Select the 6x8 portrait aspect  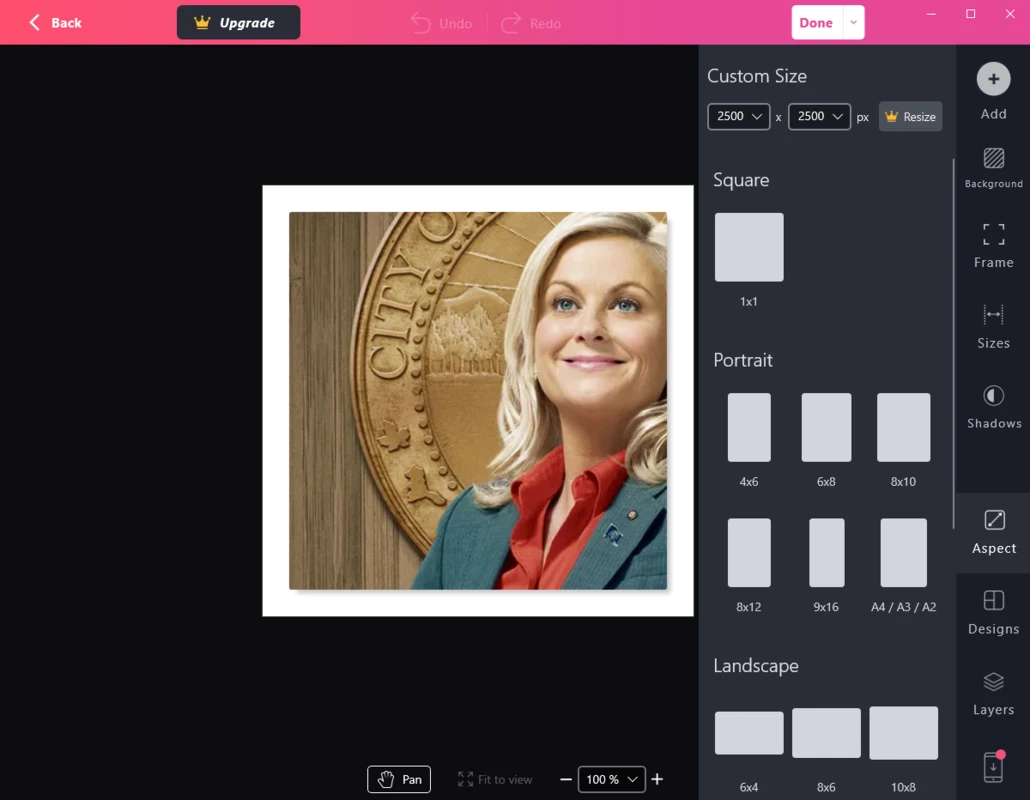[826, 428]
